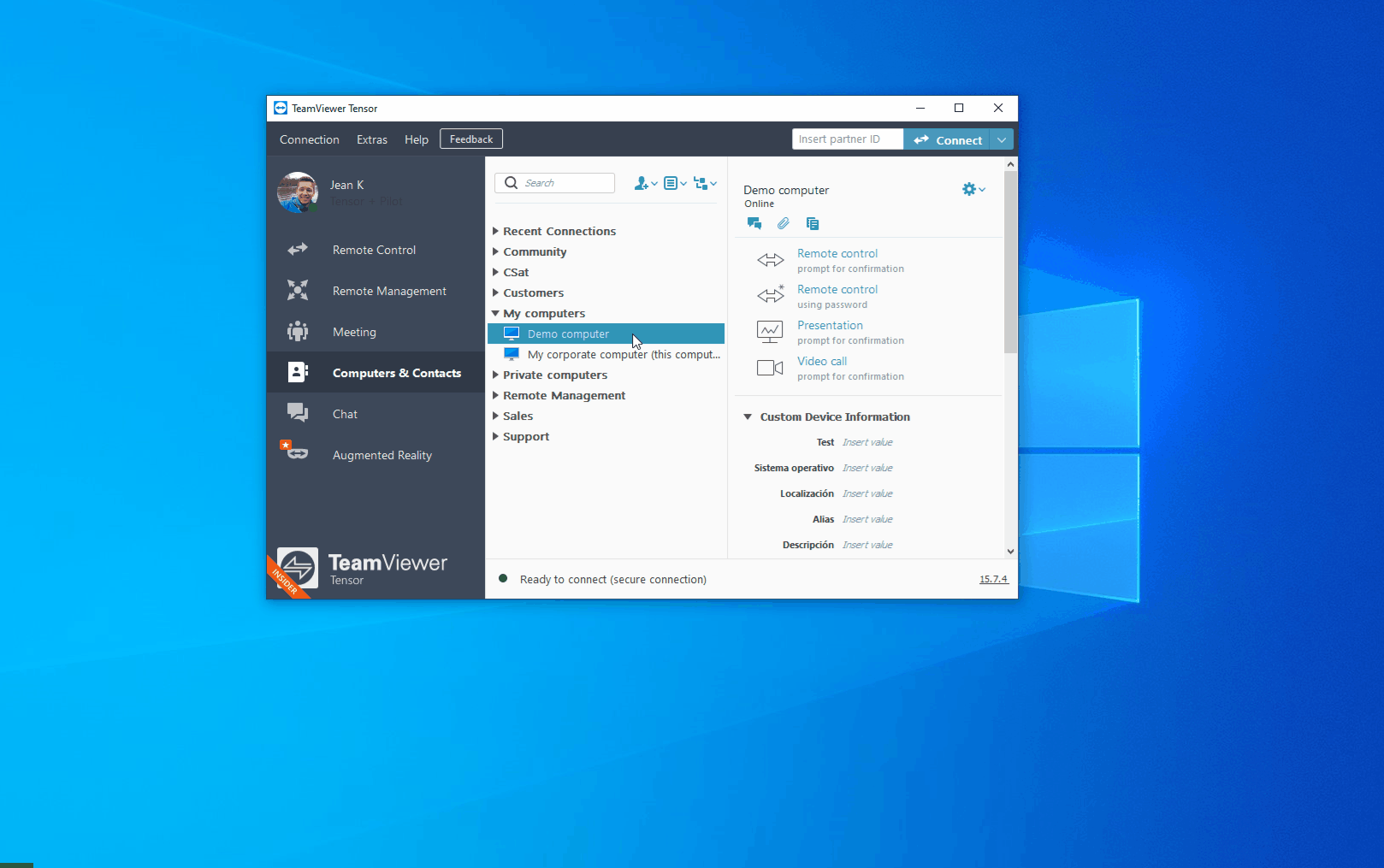
Task: Click the add contact icon
Action: click(x=644, y=183)
